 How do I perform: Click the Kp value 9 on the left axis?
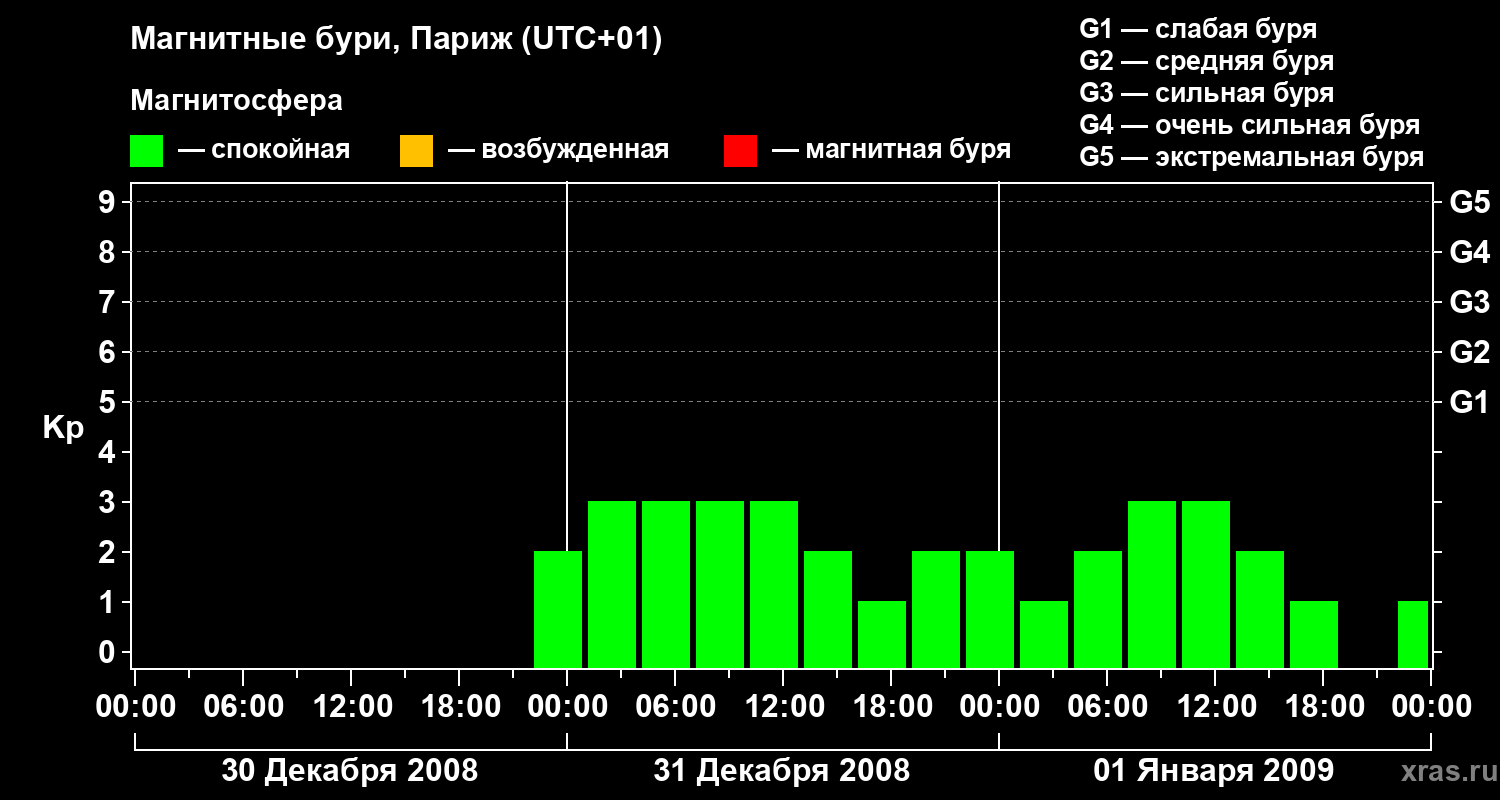coord(108,202)
